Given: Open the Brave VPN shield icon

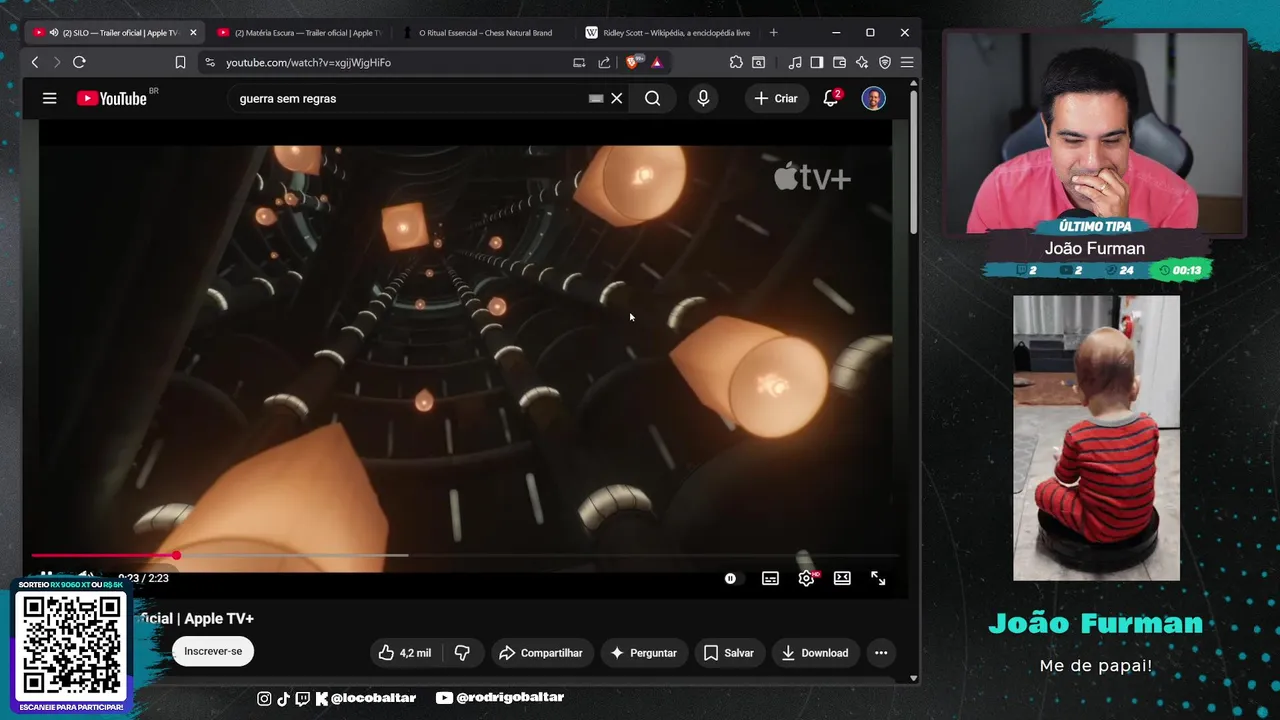Looking at the screenshot, I should (885, 62).
